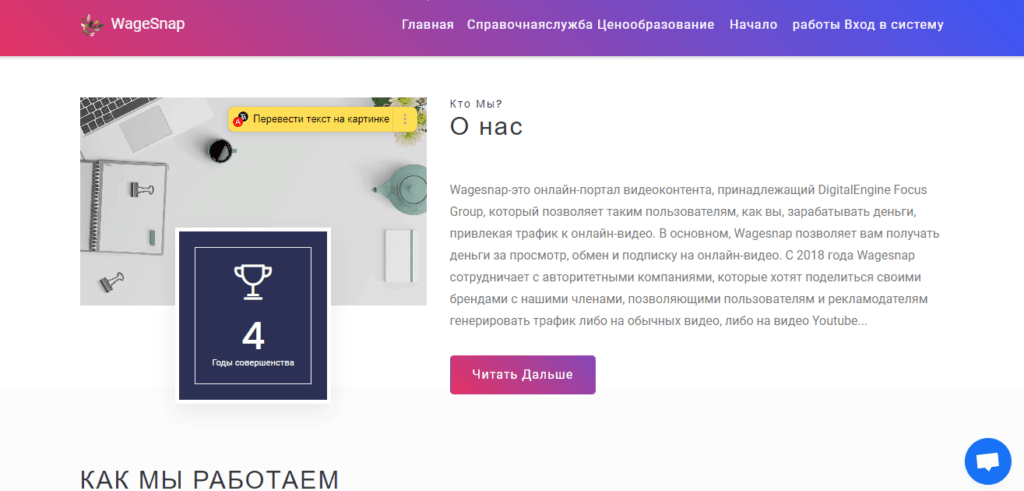Click the WageSnap brand name
1024x491 pixels.
[148, 24]
